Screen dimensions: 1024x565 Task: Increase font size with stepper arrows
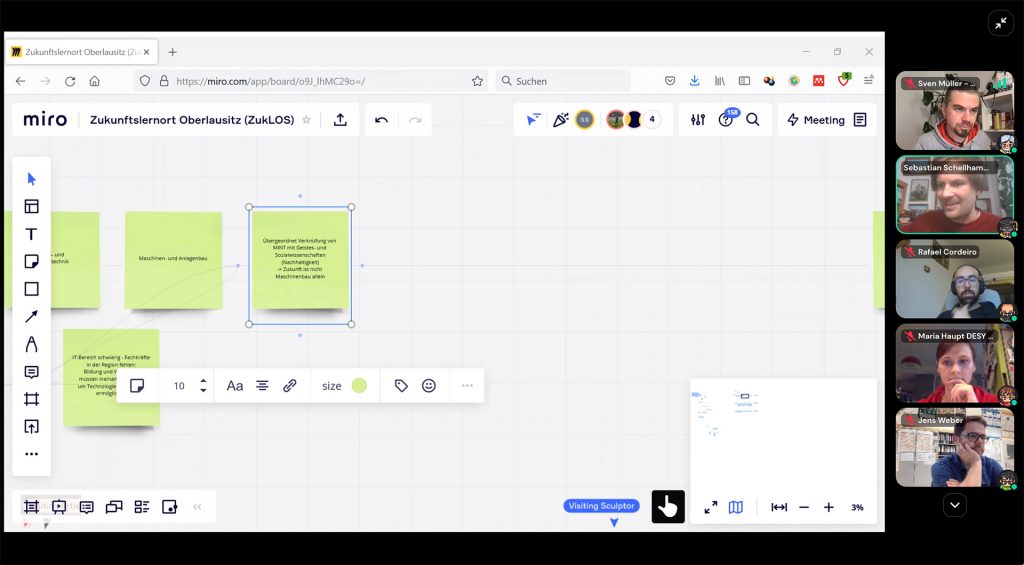coord(203,381)
